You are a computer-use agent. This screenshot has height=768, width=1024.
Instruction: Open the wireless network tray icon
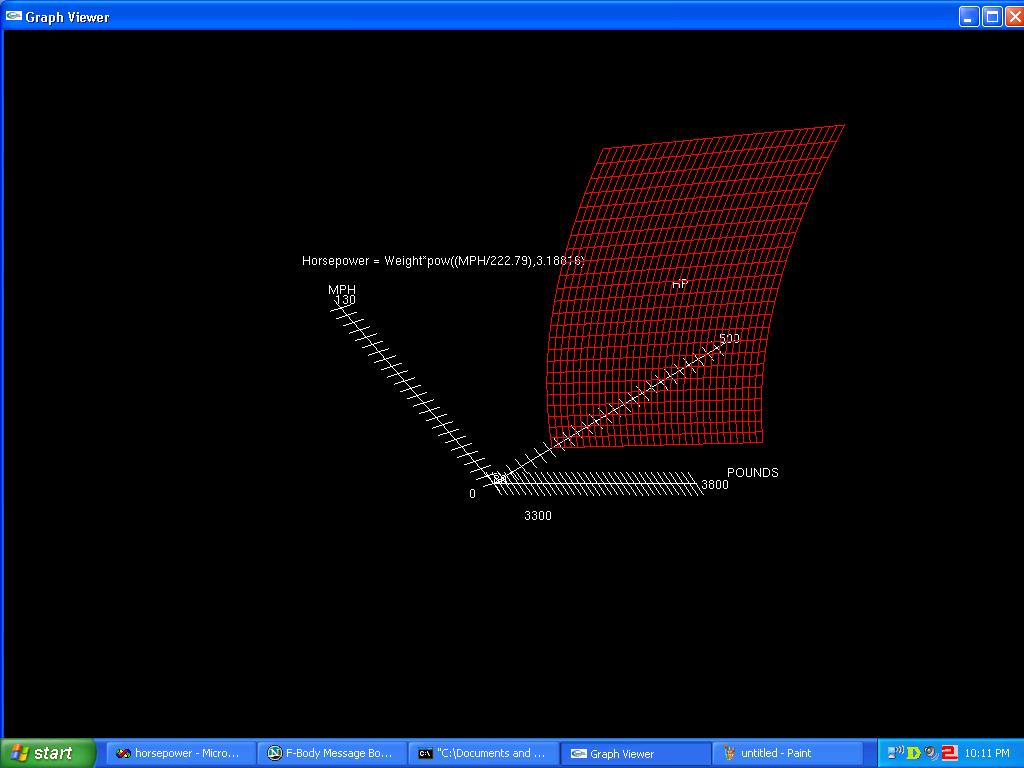pos(896,753)
